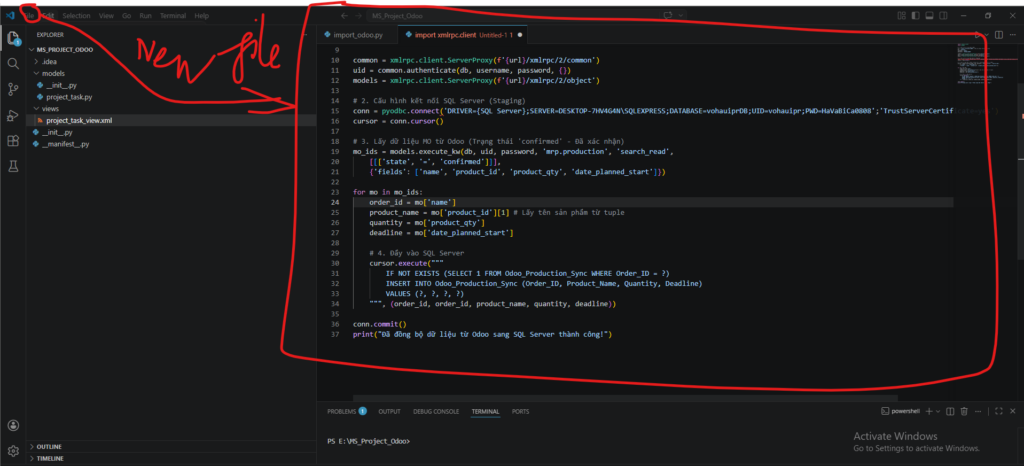The height and width of the screenshot is (466, 1024).
Task: Open the Search view in activity bar
Action: [13, 63]
